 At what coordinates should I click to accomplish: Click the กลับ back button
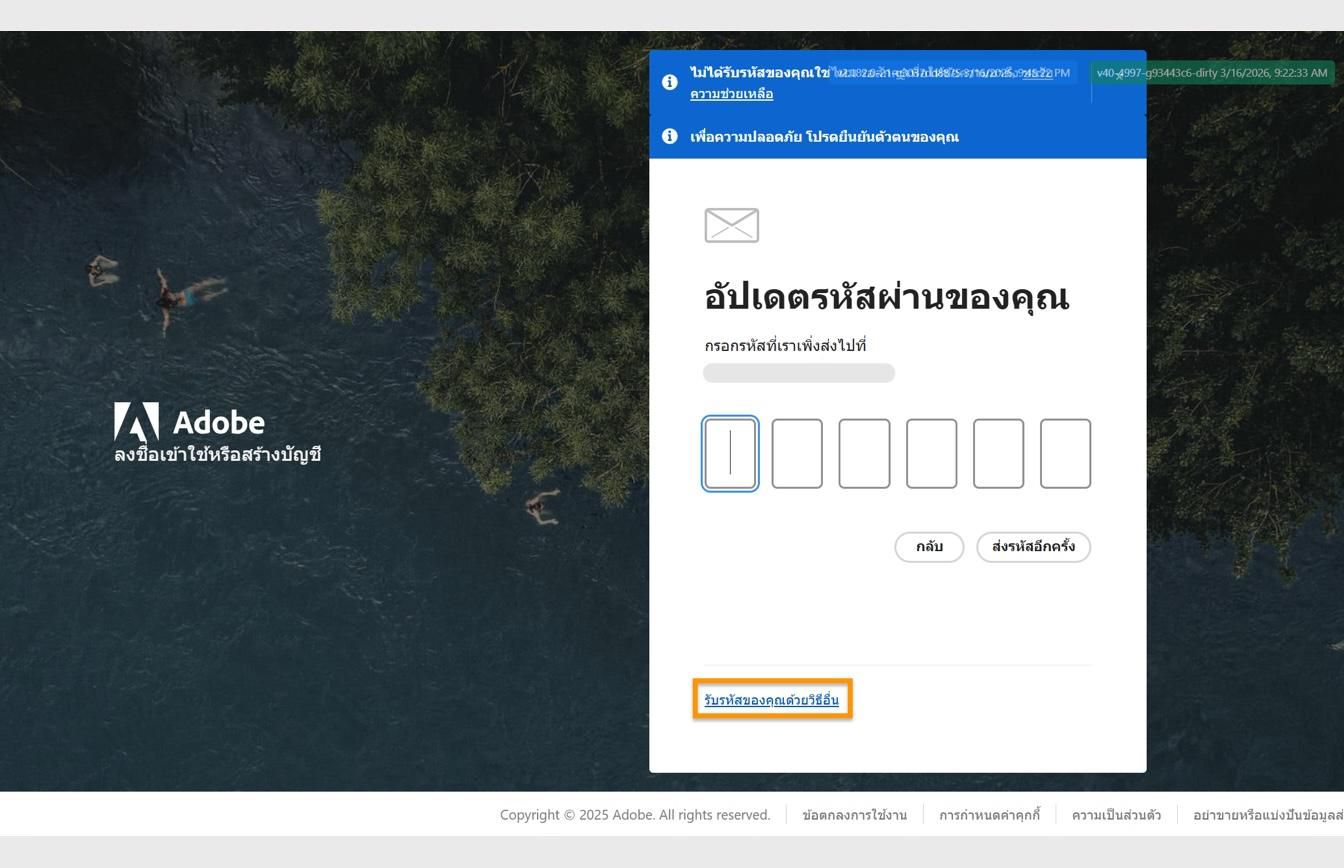[928, 547]
